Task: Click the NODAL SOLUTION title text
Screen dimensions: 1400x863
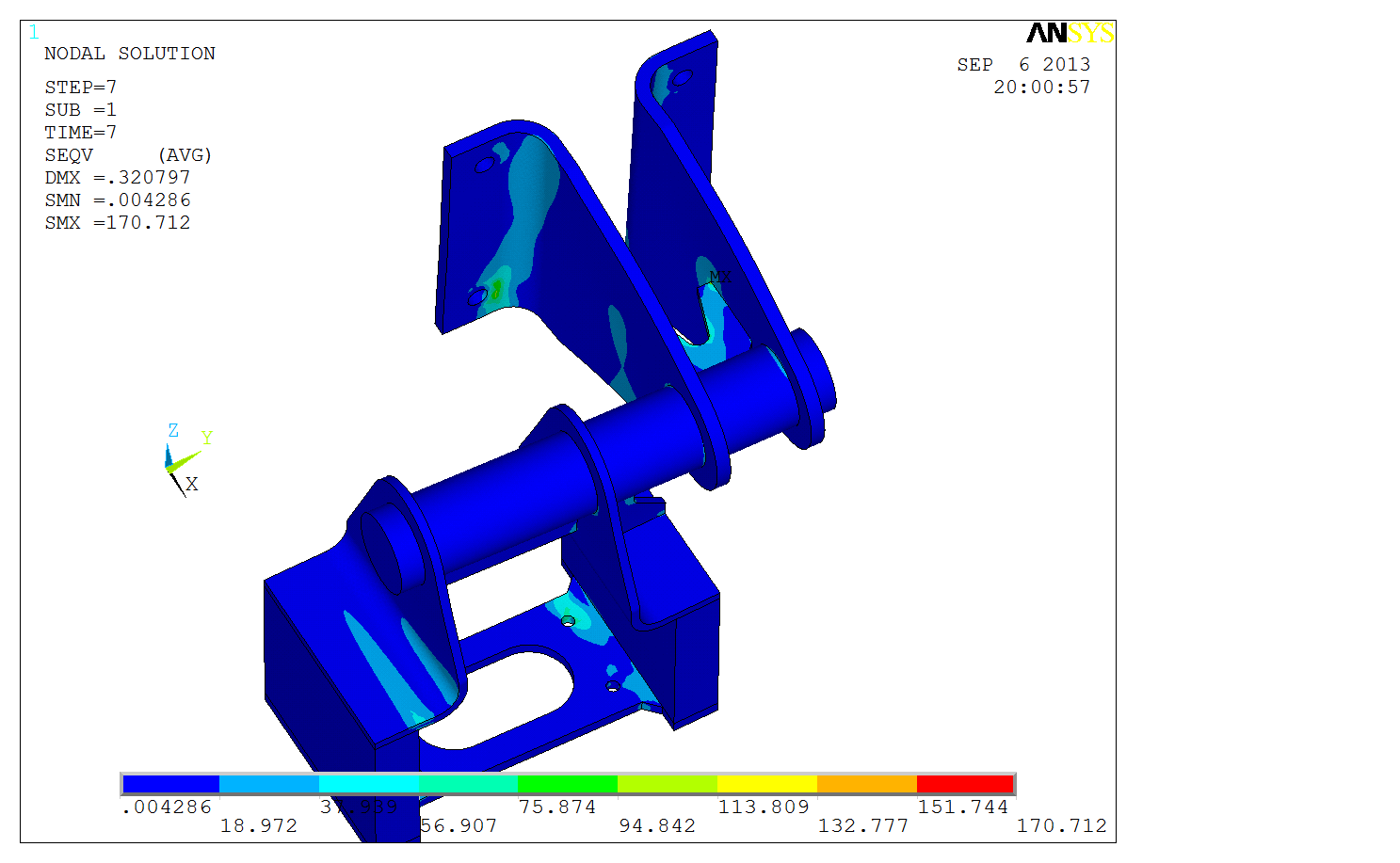Action: point(130,54)
